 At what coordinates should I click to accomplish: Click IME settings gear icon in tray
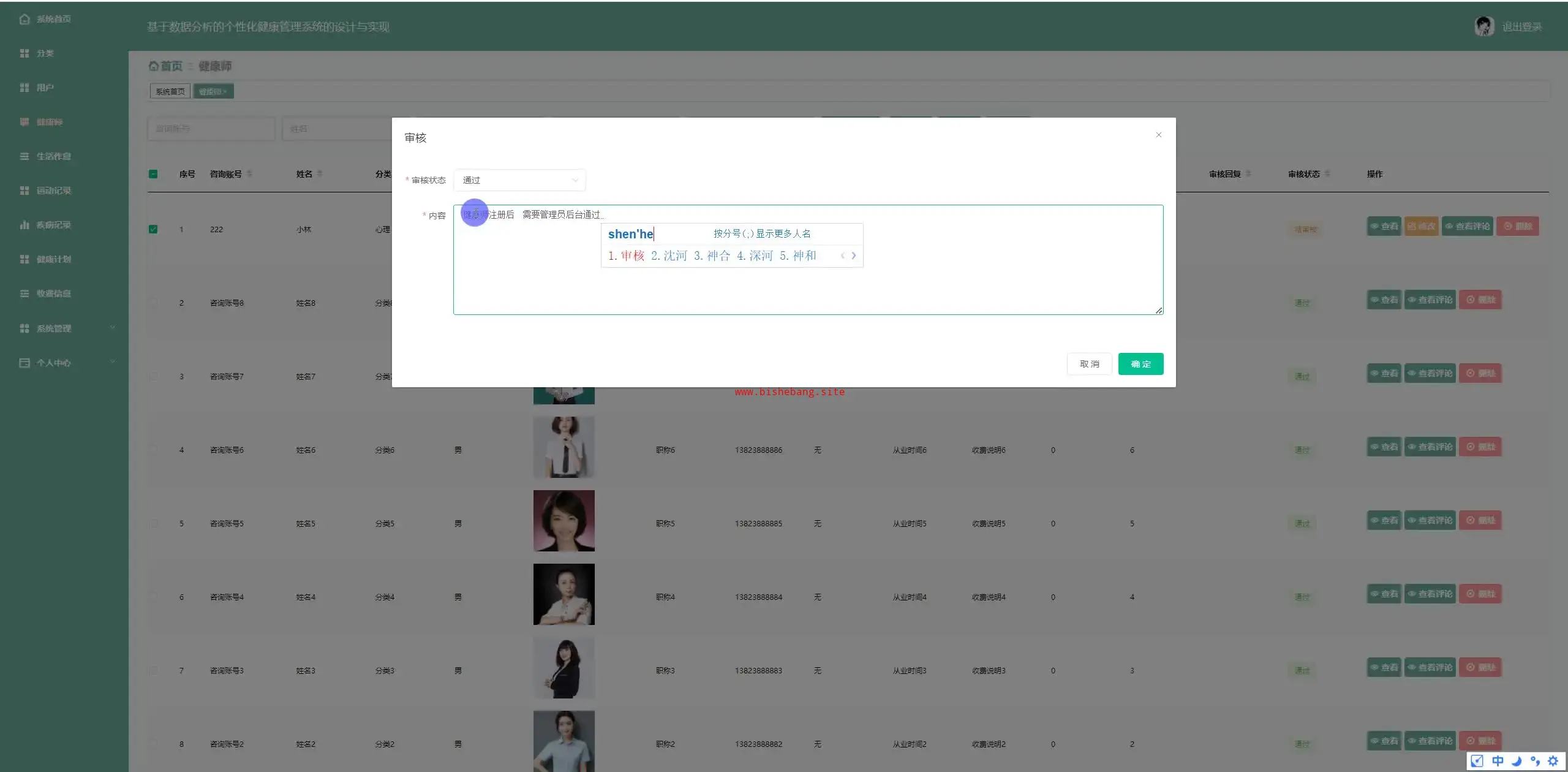1553,761
